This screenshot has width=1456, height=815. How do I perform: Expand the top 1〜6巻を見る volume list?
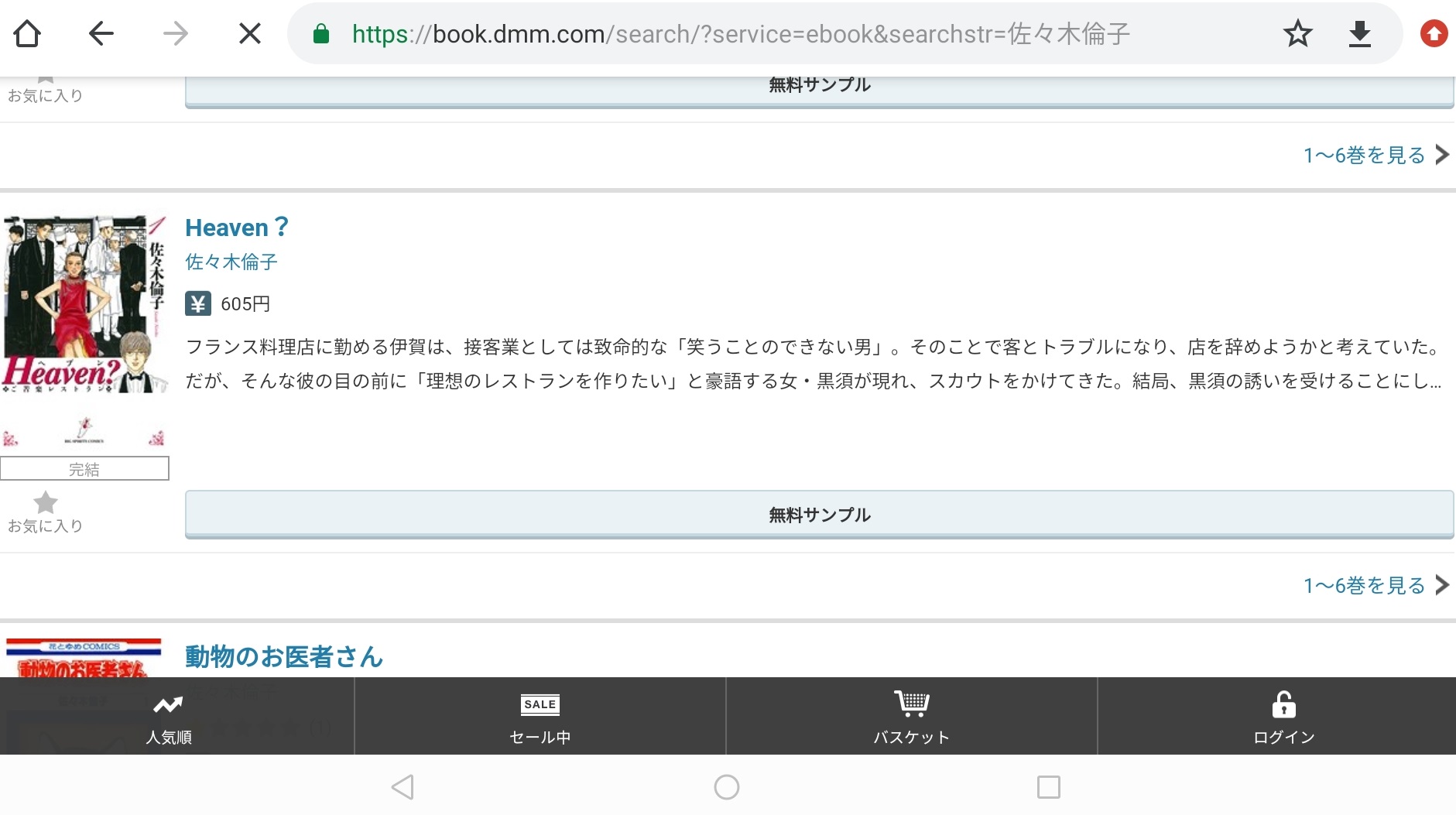pos(1375,155)
